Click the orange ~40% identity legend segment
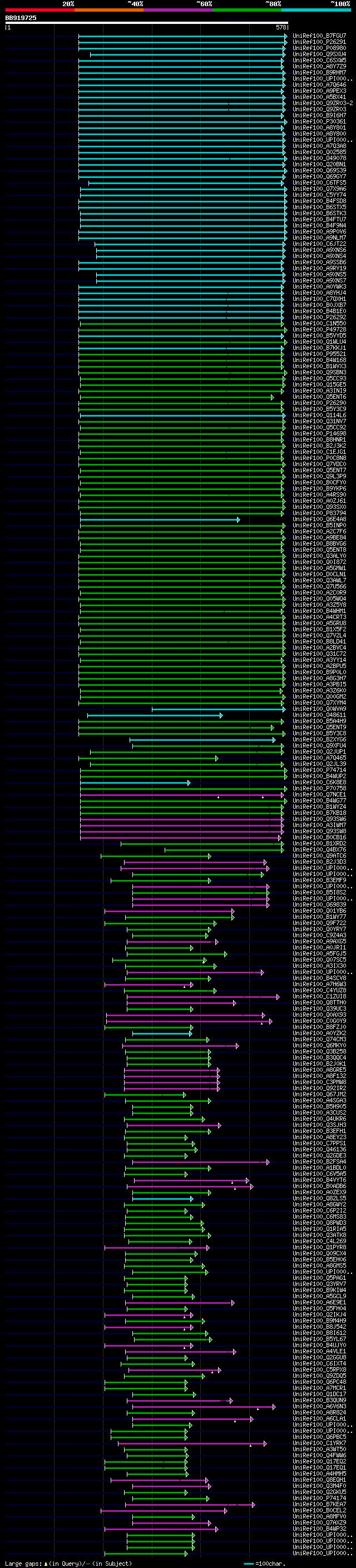Viewport: 356px width, 1568px height. click(x=109, y=10)
